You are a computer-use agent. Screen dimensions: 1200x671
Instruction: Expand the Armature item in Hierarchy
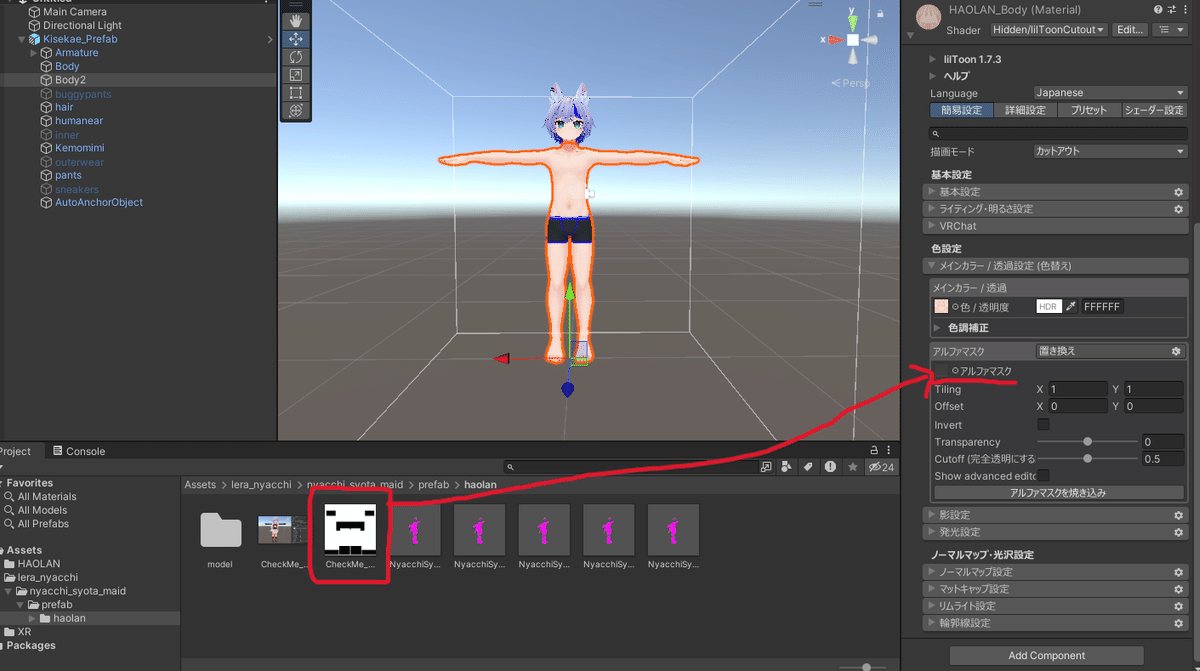click(33, 52)
